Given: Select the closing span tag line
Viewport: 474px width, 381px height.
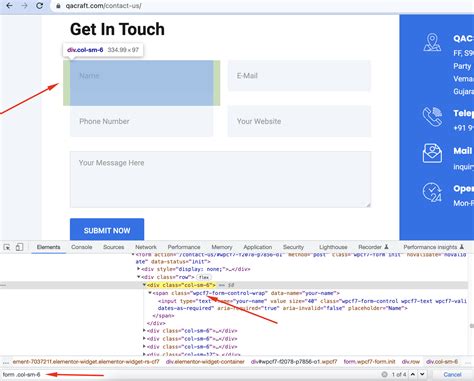Looking at the screenshot, I should pyautogui.click(x=163, y=316).
